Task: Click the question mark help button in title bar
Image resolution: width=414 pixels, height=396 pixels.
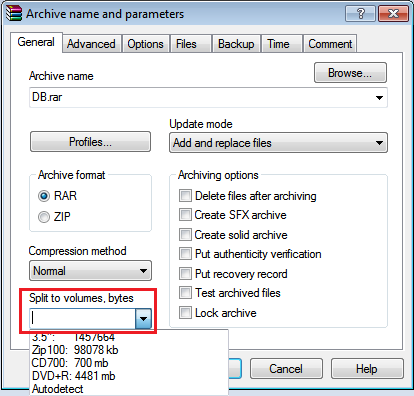Action: [x=360, y=14]
